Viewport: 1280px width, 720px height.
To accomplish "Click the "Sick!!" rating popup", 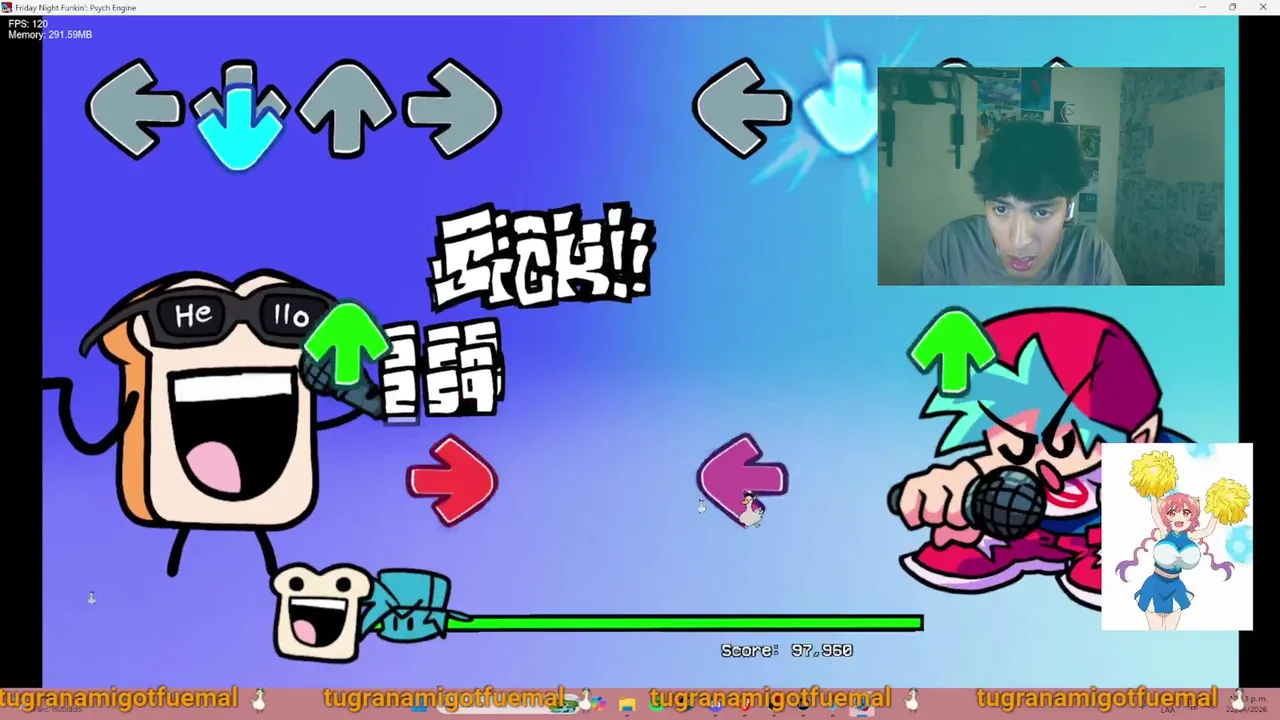I will coord(543,258).
